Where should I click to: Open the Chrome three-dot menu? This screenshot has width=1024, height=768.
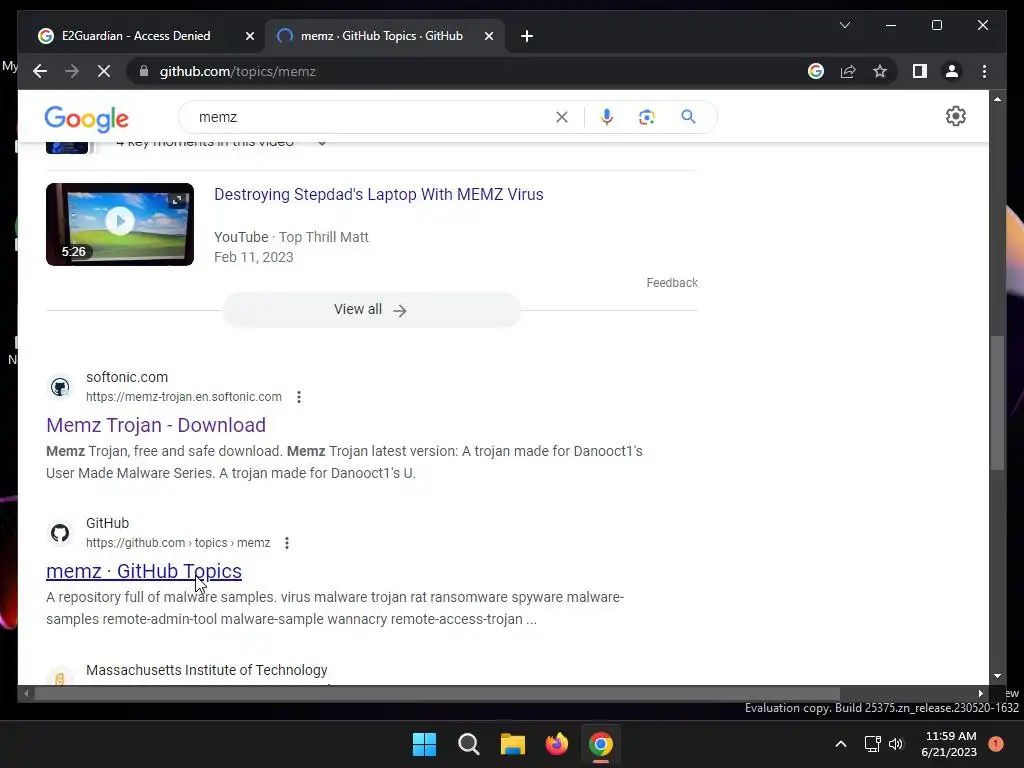coord(984,71)
